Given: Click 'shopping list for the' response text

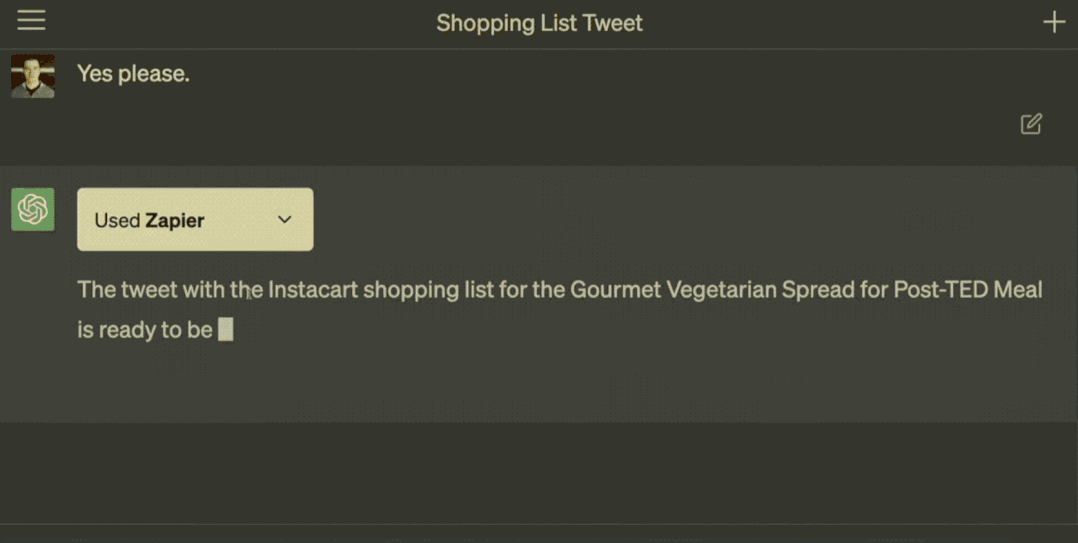Looking at the screenshot, I should coord(464,289).
